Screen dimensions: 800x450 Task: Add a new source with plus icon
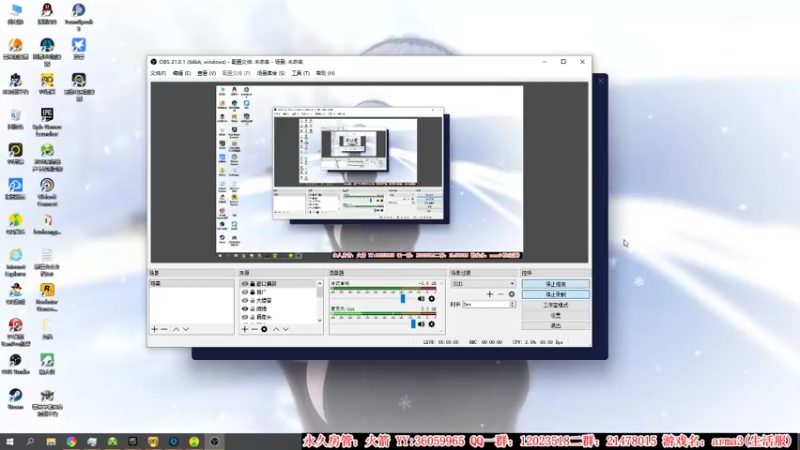coord(245,329)
